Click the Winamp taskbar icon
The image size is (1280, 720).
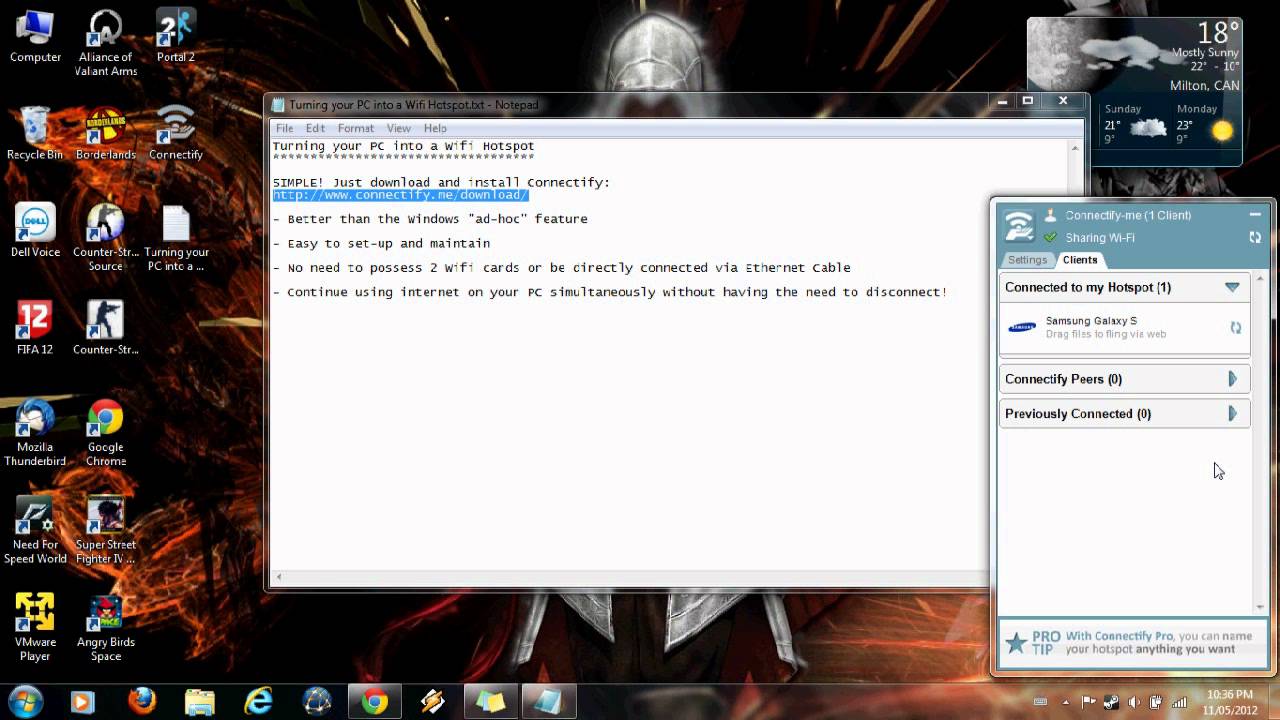point(433,702)
